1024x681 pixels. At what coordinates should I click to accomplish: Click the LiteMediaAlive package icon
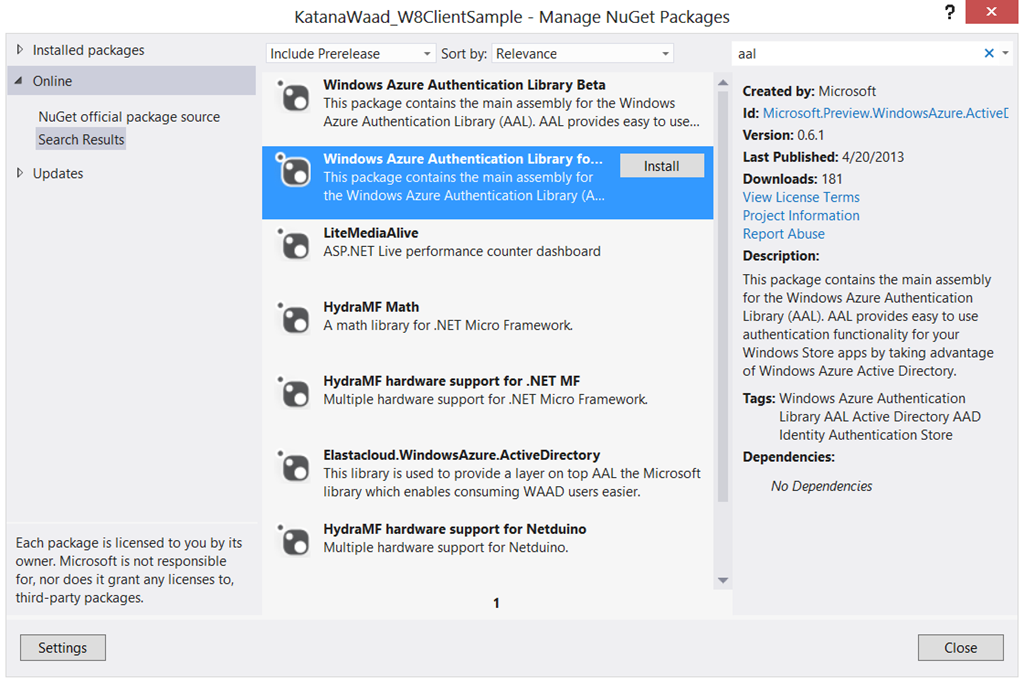click(293, 245)
